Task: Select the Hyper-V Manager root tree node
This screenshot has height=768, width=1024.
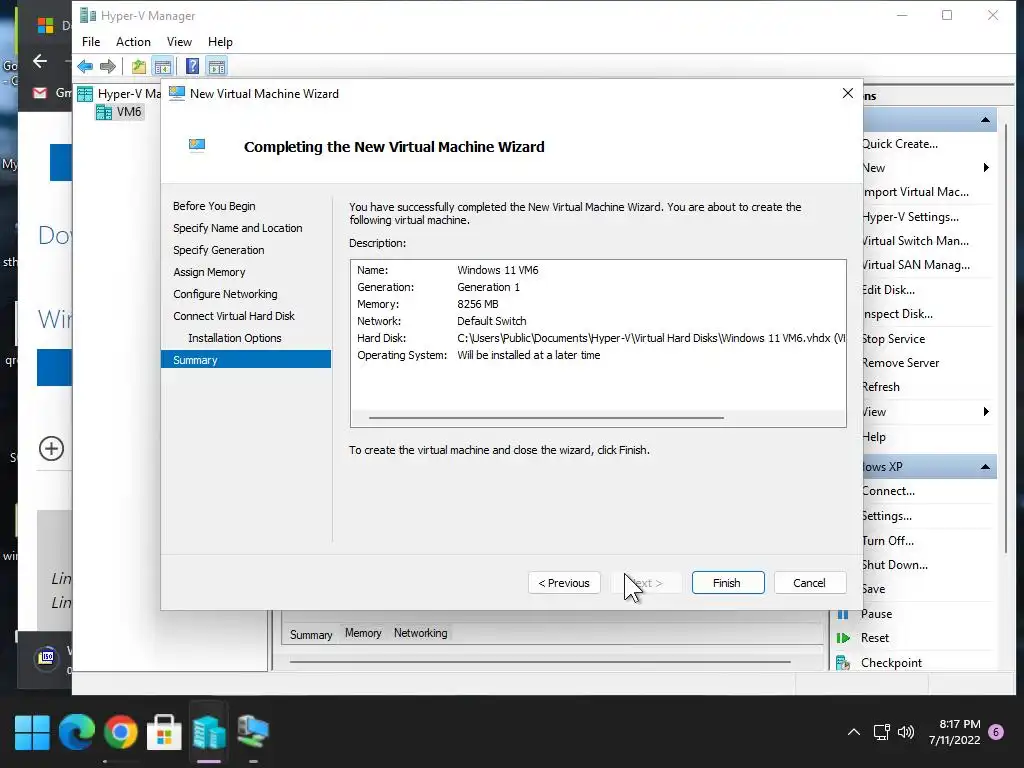Action: coord(120,93)
